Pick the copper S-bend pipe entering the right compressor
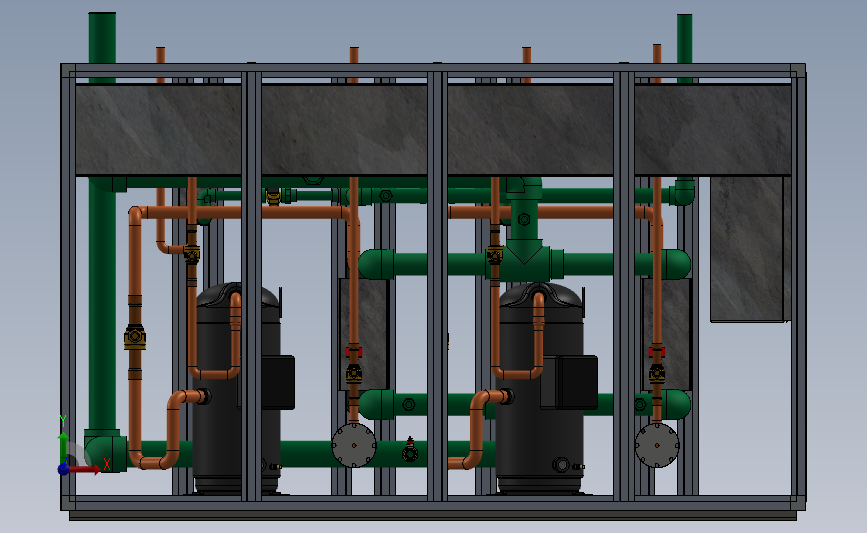This screenshot has width=867, height=533. pos(478,429)
